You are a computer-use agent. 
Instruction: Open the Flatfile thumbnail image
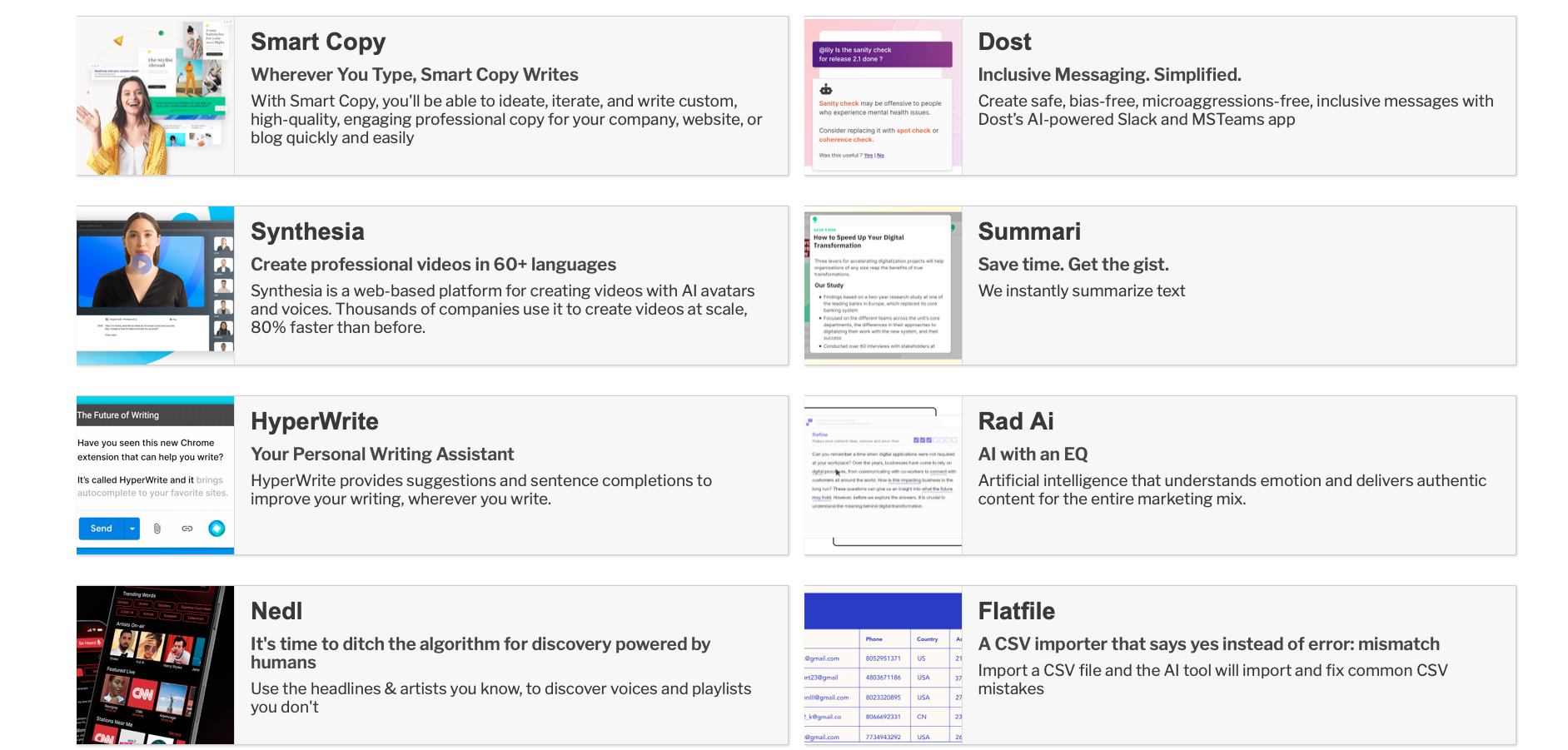tap(883, 665)
